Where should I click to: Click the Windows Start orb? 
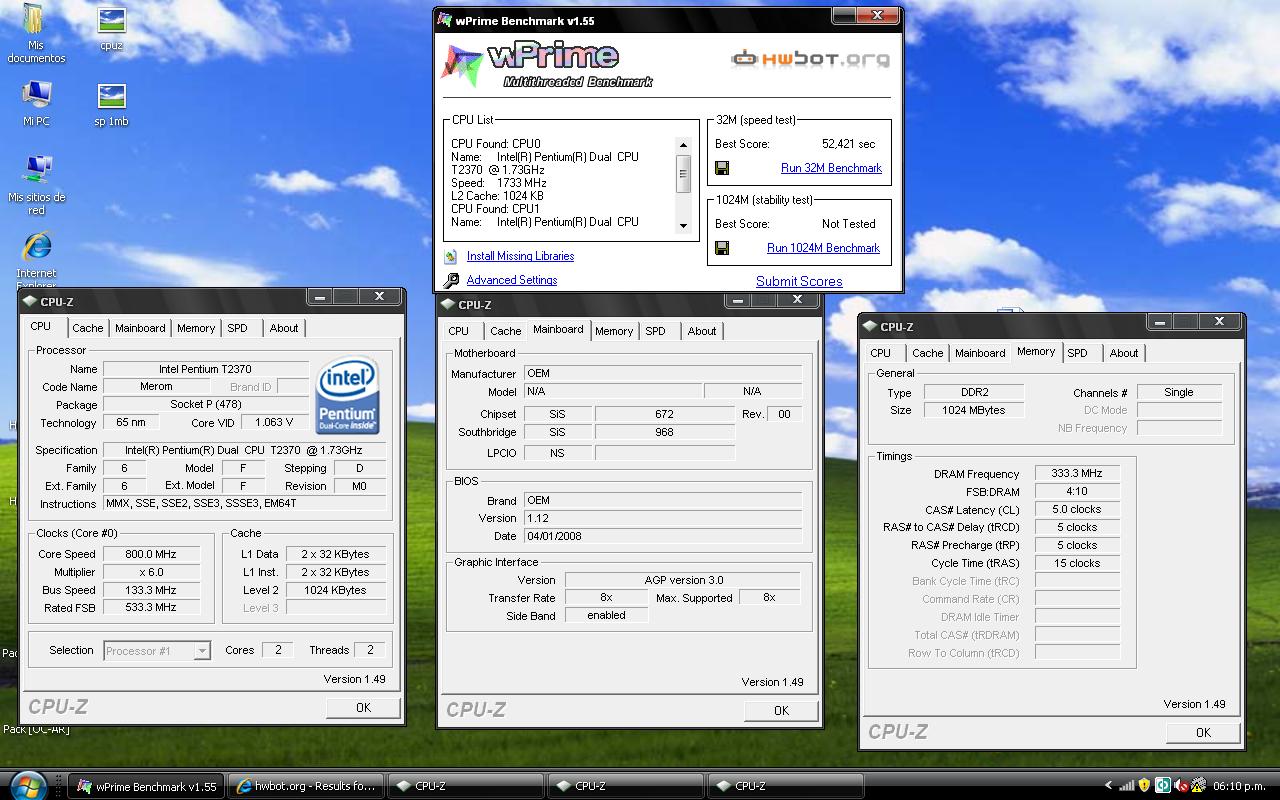coord(27,784)
